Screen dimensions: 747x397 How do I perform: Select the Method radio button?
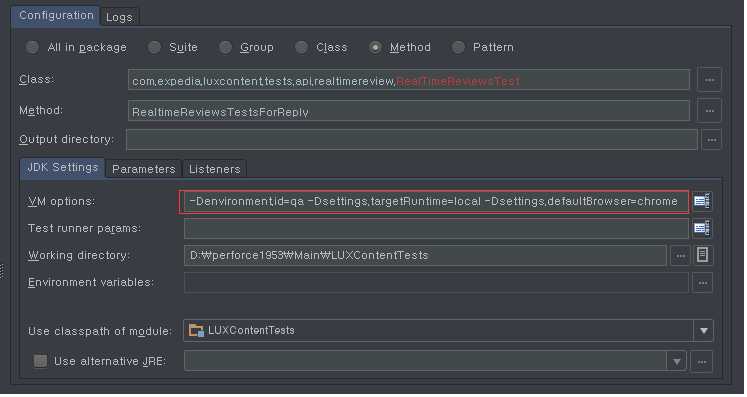[375, 47]
